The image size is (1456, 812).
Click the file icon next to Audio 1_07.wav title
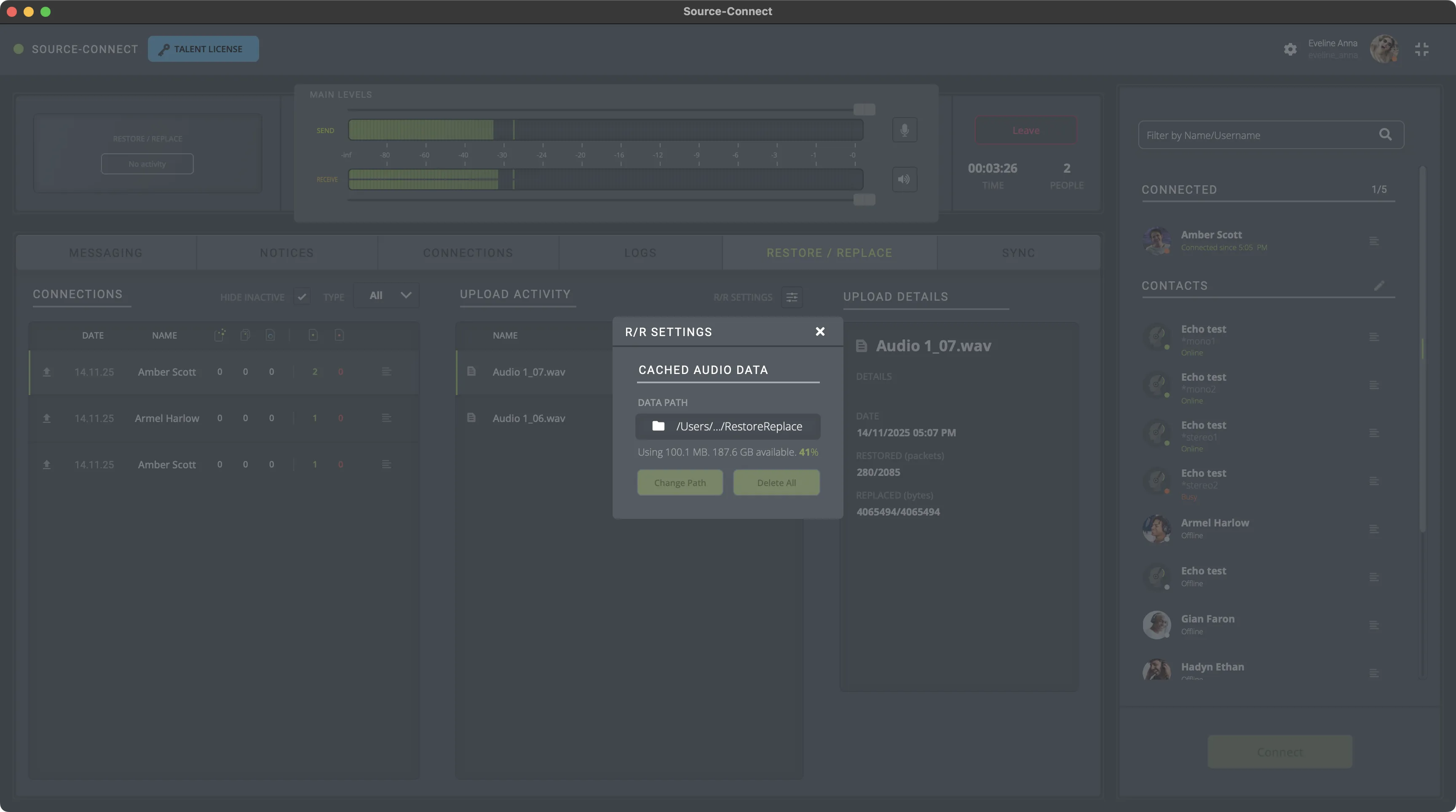point(862,346)
